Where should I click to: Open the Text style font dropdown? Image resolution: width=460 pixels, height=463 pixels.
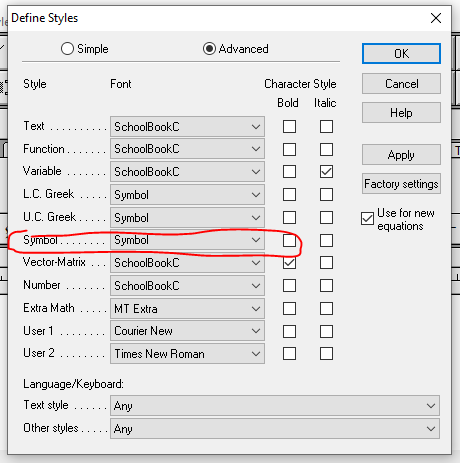pos(187,126)
